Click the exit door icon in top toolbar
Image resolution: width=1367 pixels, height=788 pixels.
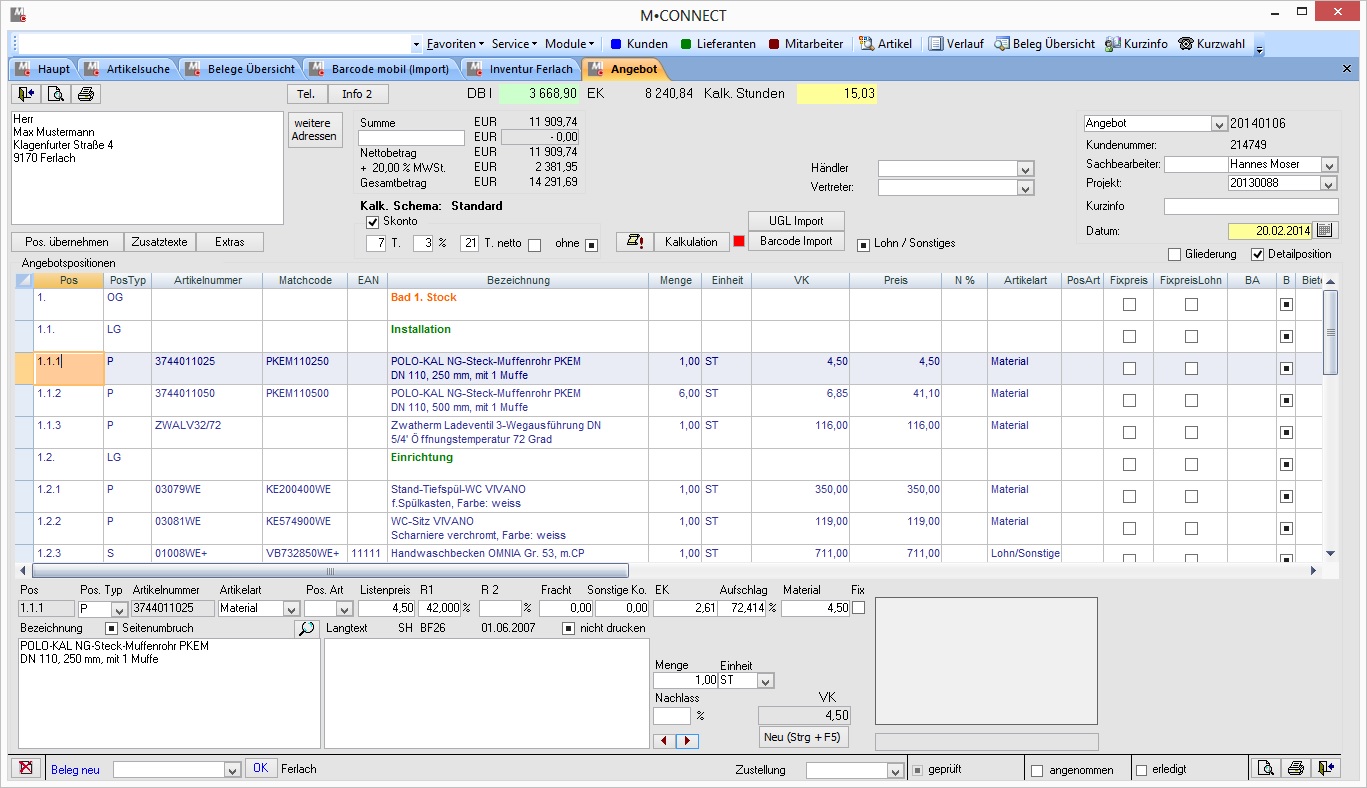pyautogui.click(x=26, y=94)
